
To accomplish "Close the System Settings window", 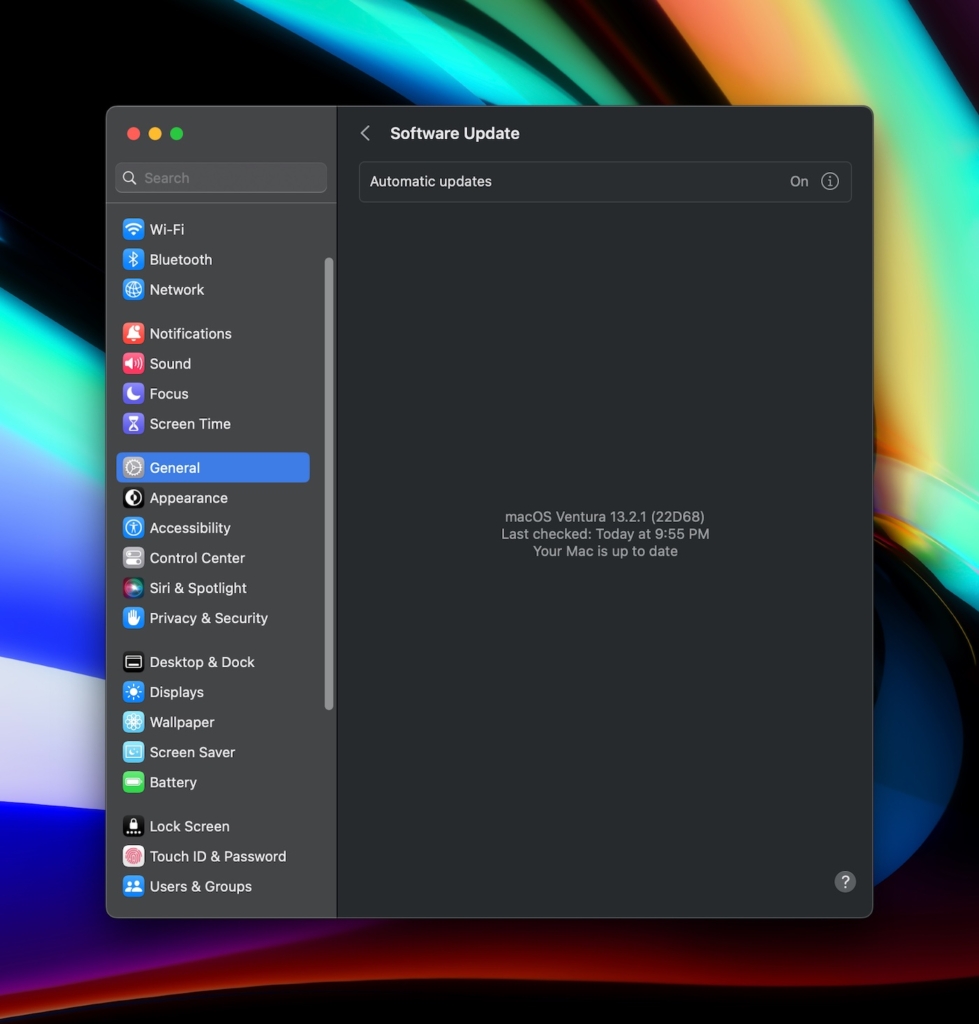I will 133,134.
